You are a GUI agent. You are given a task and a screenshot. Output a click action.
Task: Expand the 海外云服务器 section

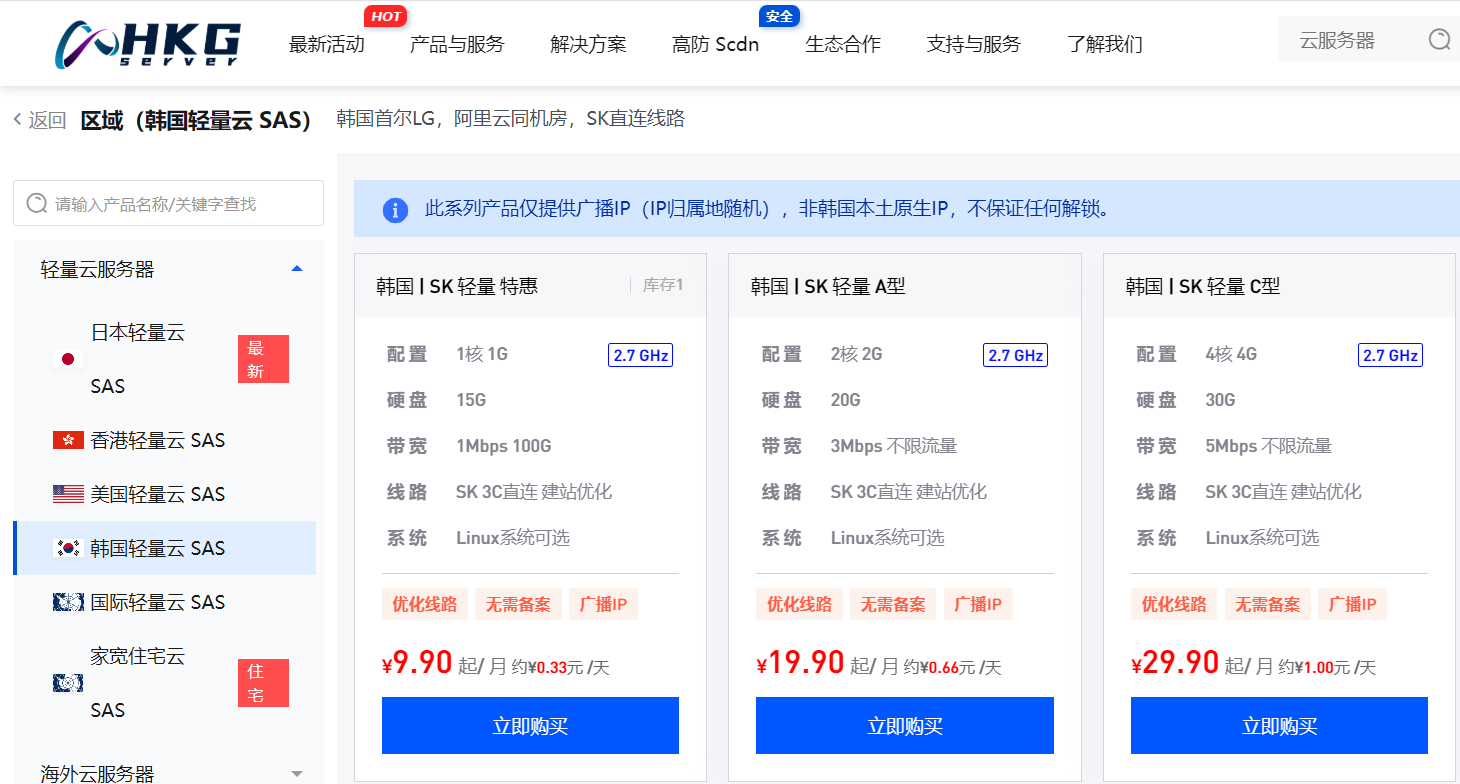coord(296,773)
